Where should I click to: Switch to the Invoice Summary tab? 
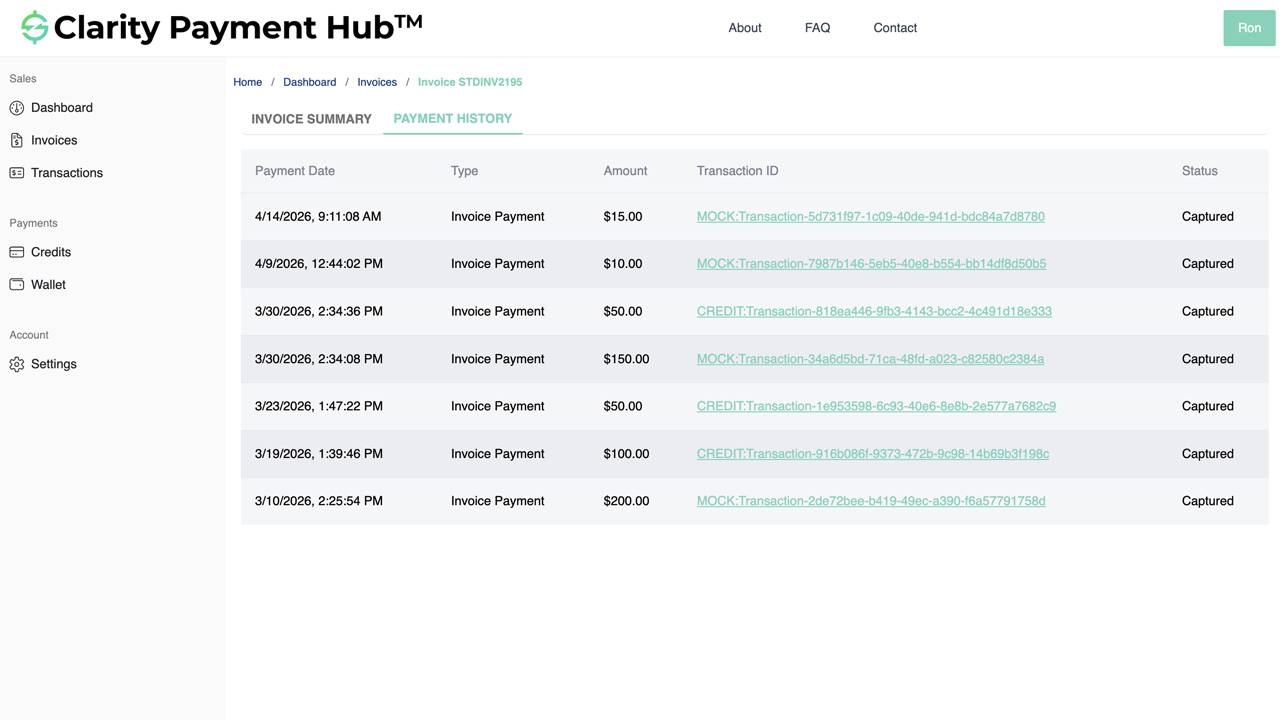coord(311,118)
